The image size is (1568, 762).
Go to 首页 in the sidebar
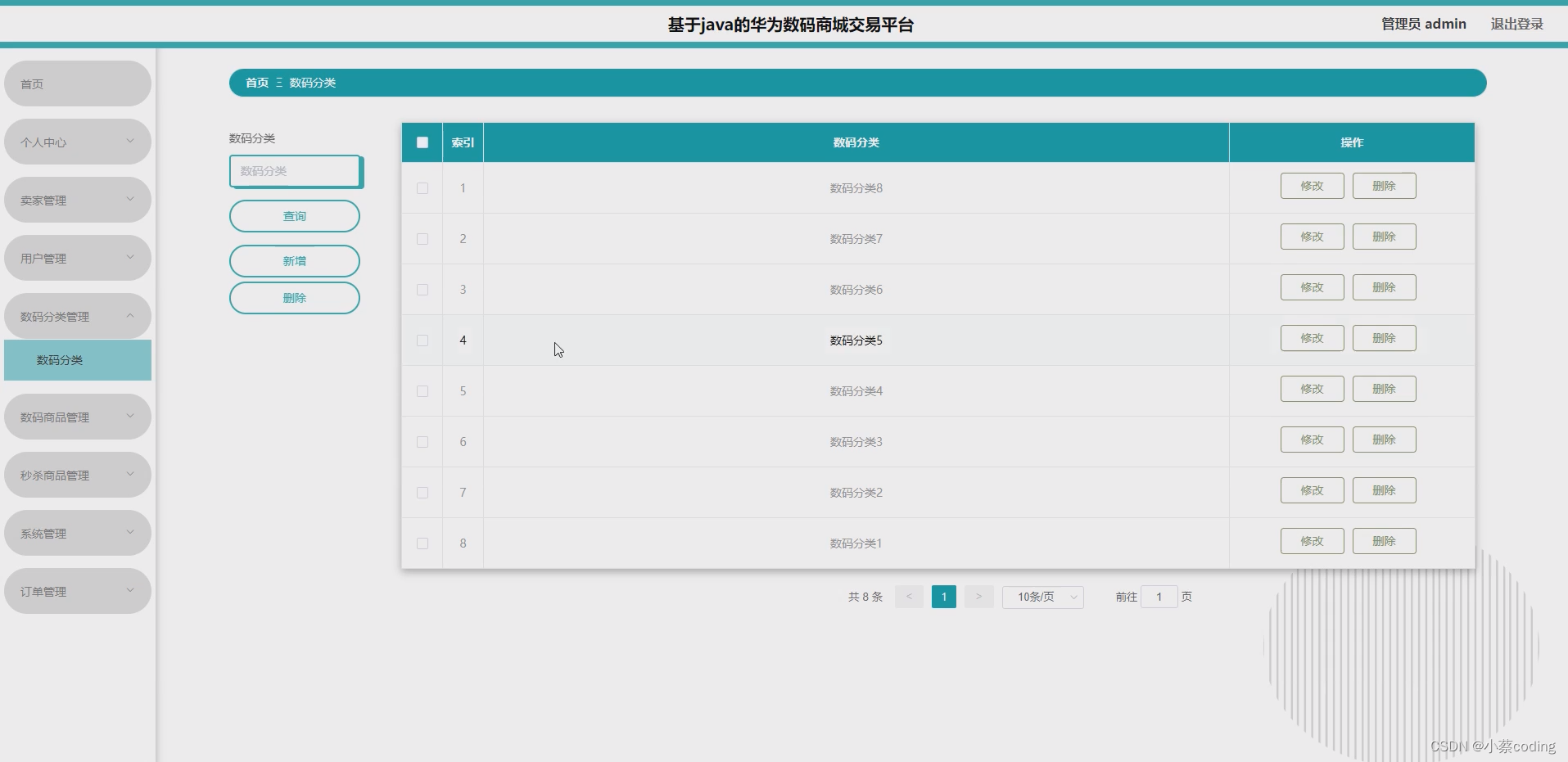[78, 83]
